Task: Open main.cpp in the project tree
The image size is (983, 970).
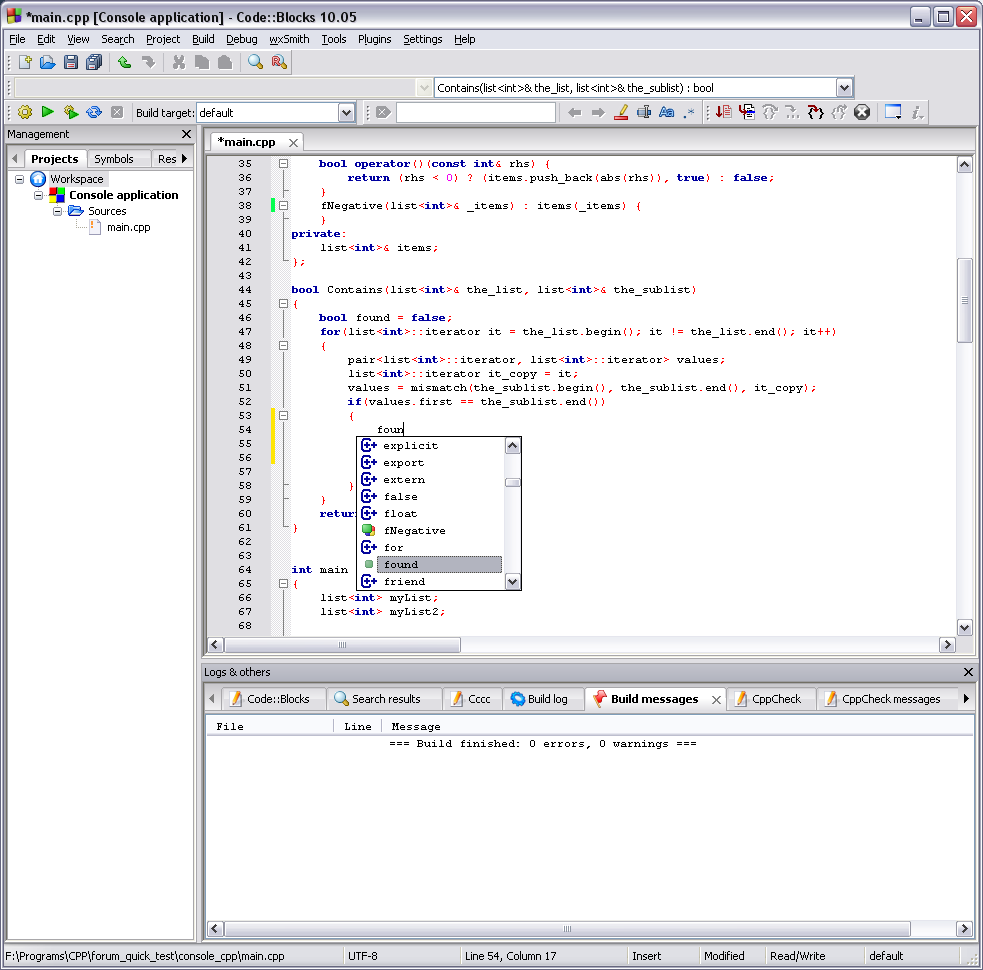Action: point(128,227)
